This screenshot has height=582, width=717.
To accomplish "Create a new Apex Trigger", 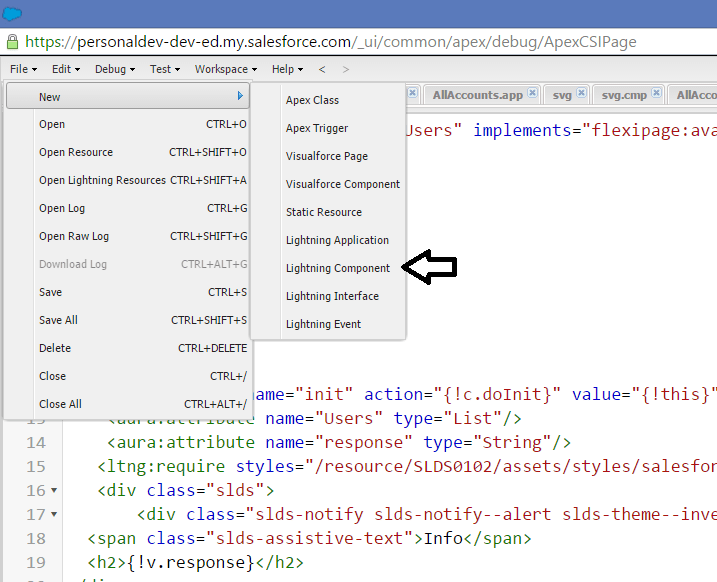I will 328,128.
